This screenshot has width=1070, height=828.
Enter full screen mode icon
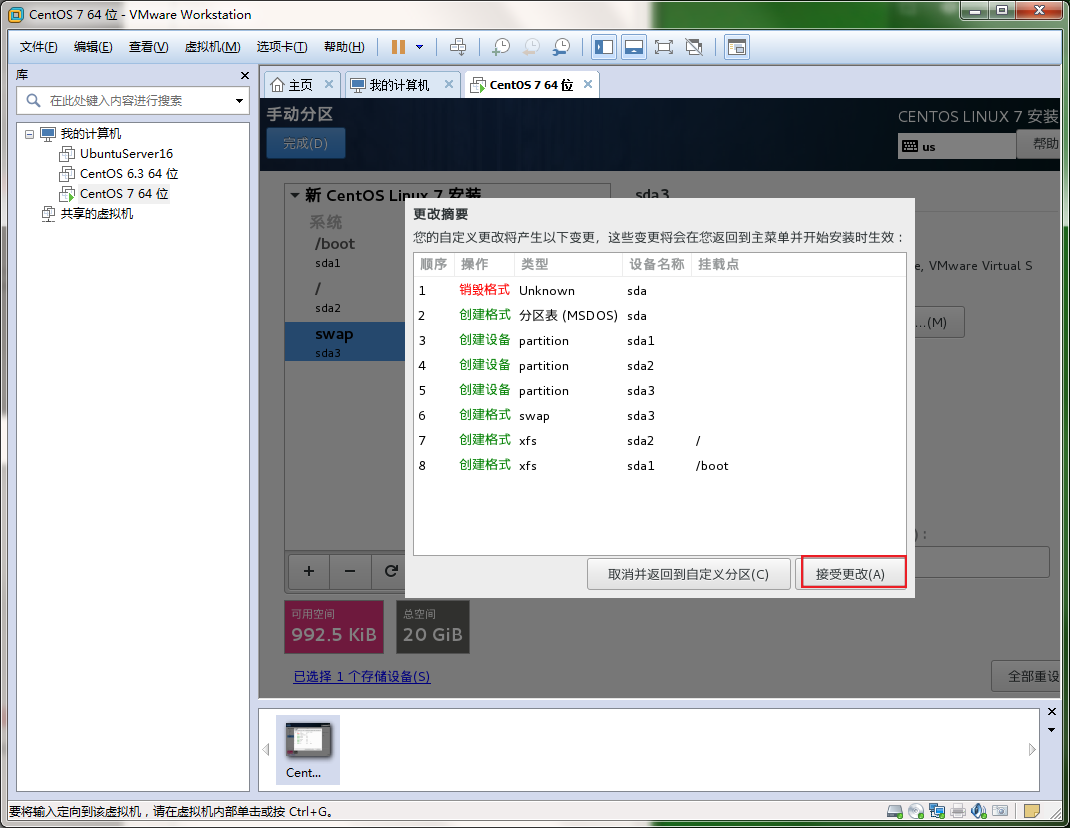point(664,47)
